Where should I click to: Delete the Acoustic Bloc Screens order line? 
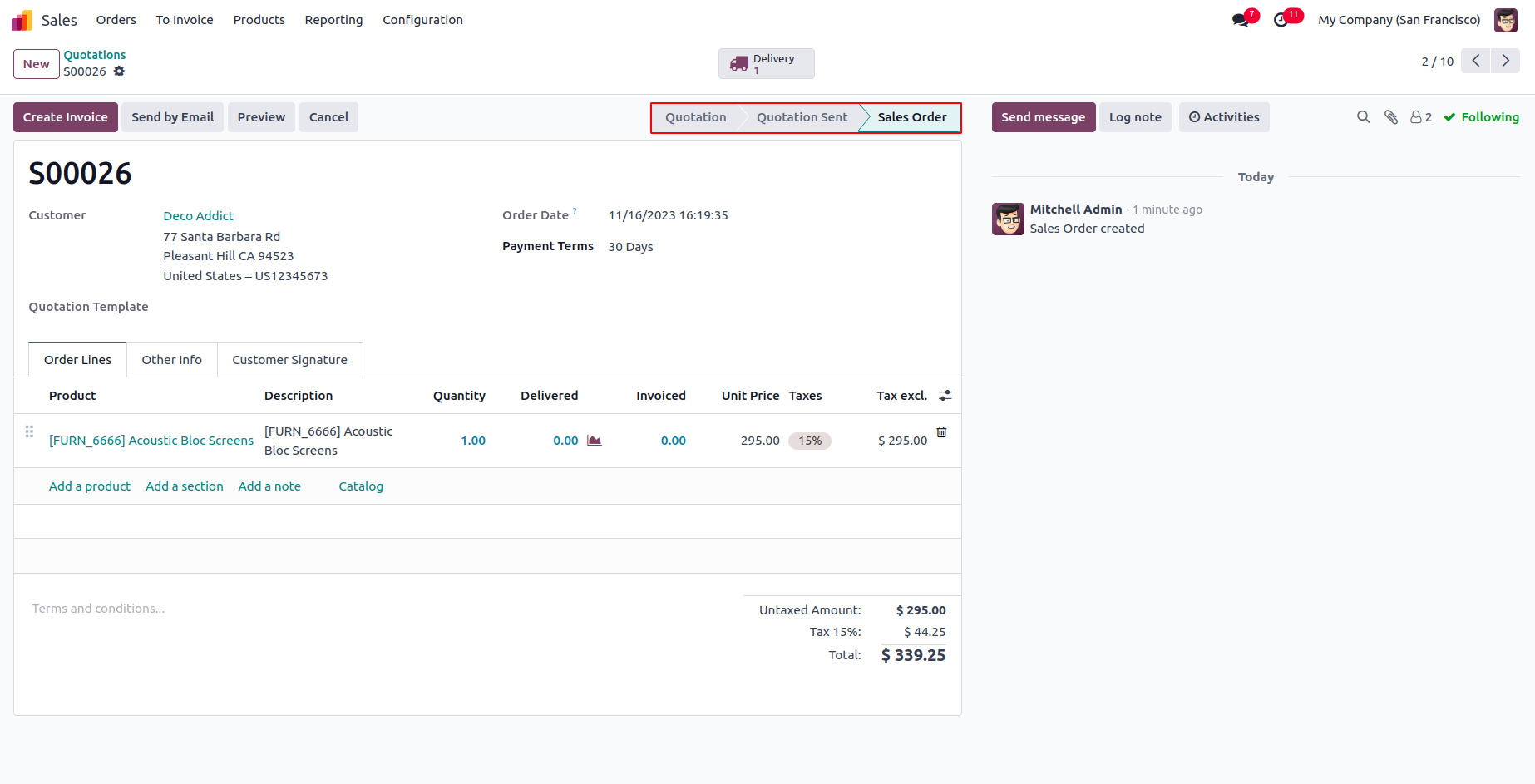941,432
